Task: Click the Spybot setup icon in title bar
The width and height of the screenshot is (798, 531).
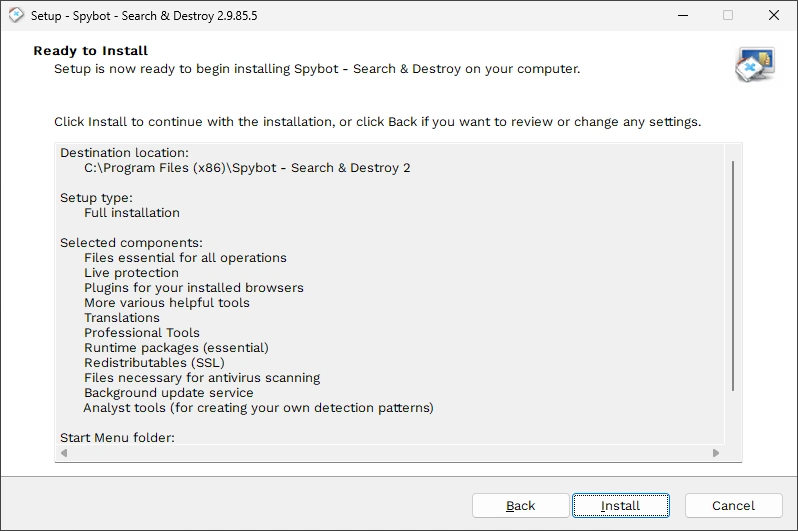Action: tap(16, 15)
